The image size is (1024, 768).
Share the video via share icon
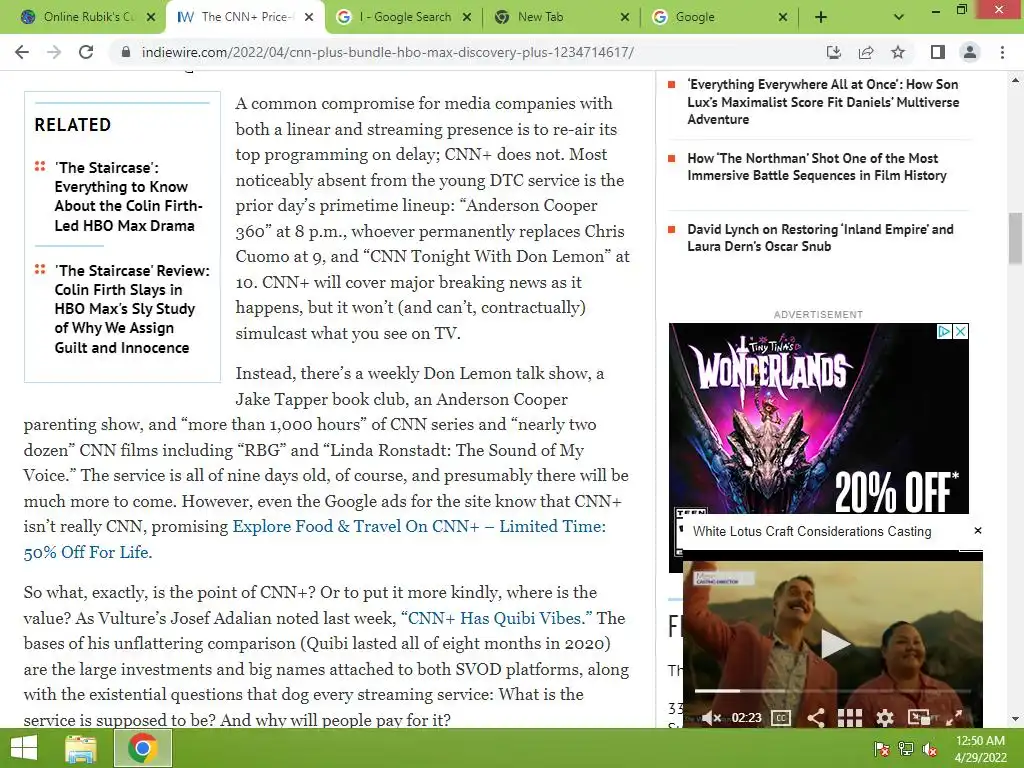816,718
